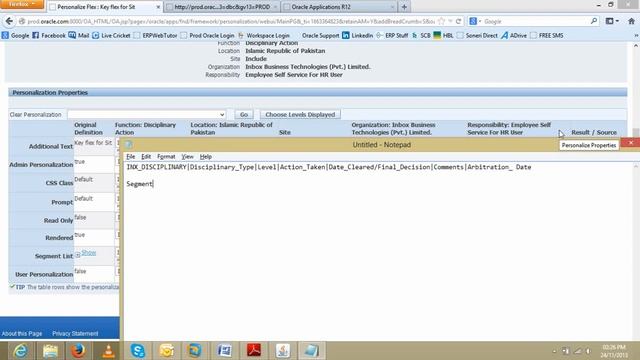Click the Go button
The width and height of the screenshot is (640, 360).
[244, 115]
